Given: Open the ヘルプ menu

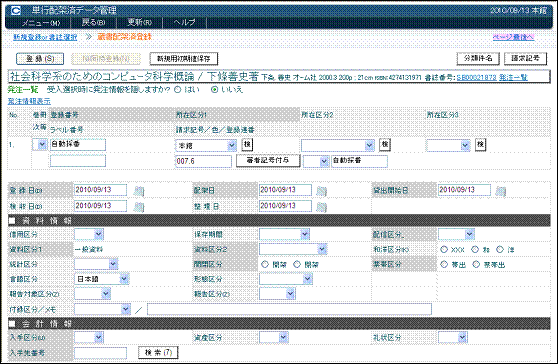Looking at the screenshot, I should coord(184,22).
